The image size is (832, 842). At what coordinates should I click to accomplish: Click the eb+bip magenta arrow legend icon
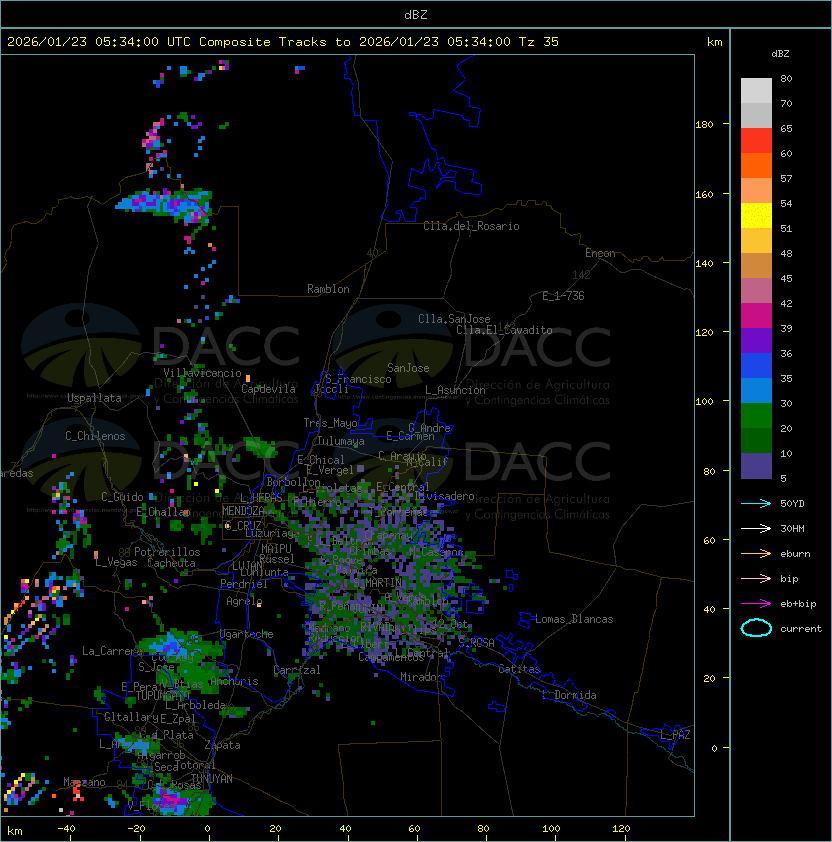(x=756, y=604)
